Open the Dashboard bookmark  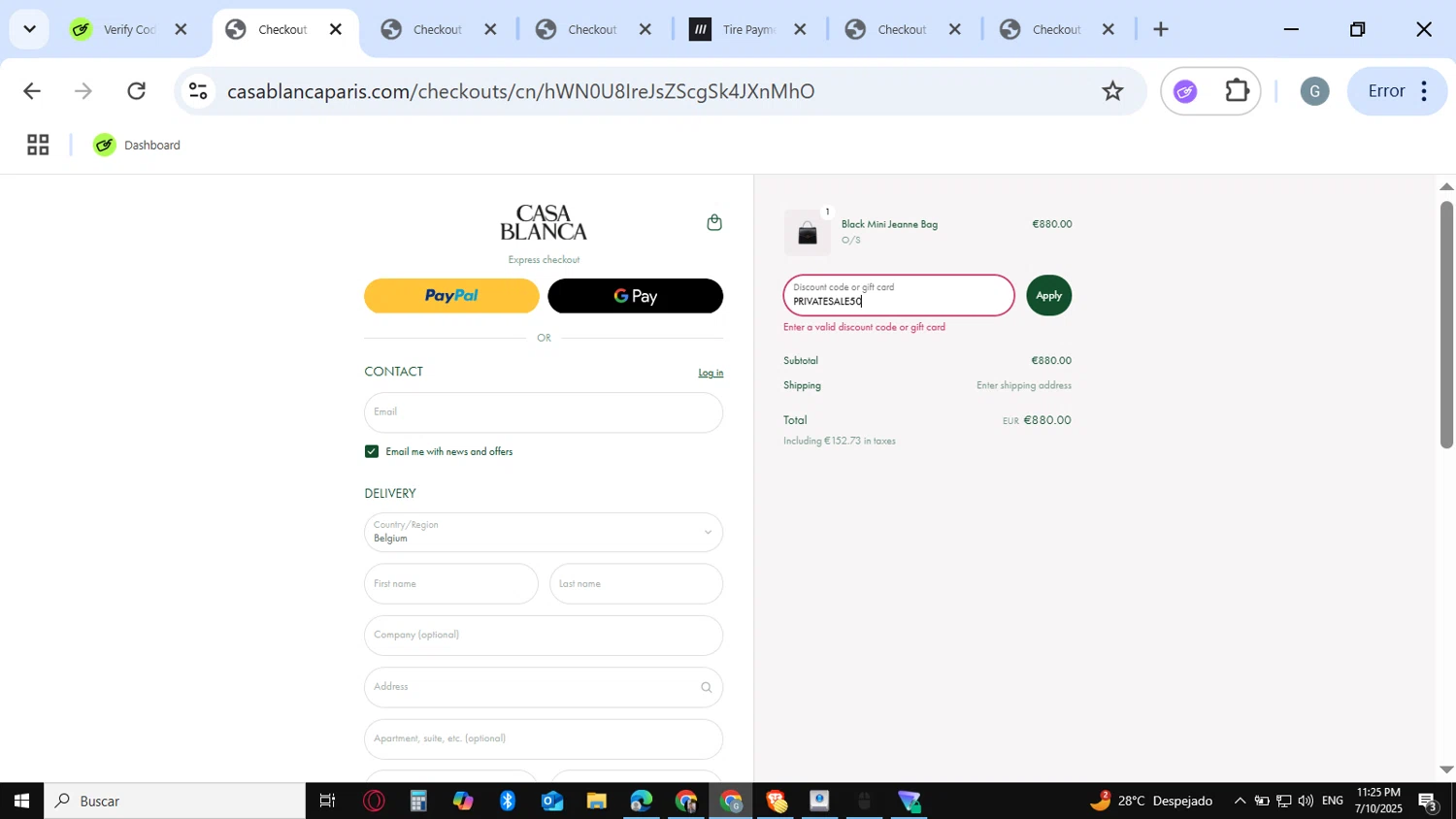[137, 146]
